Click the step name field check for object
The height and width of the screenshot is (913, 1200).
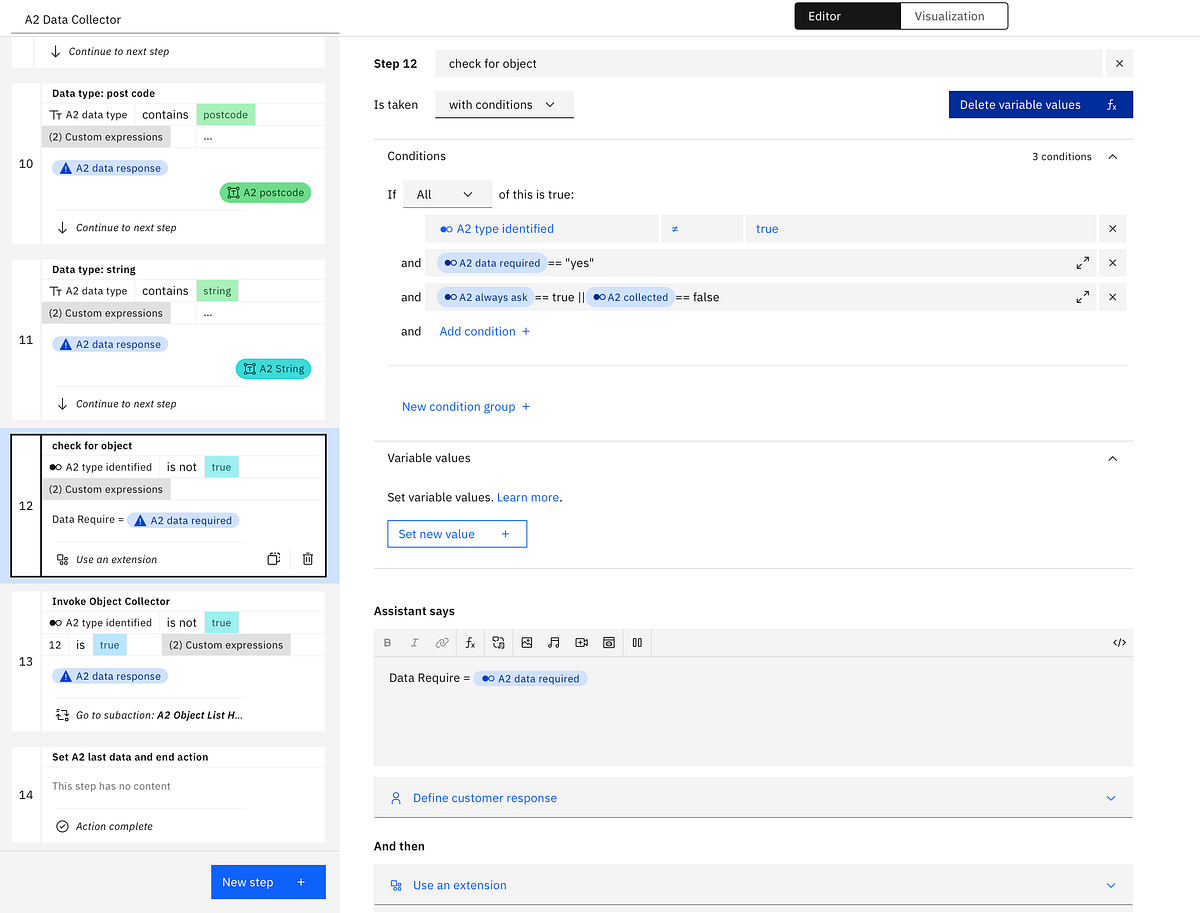(x=767, y=64)
